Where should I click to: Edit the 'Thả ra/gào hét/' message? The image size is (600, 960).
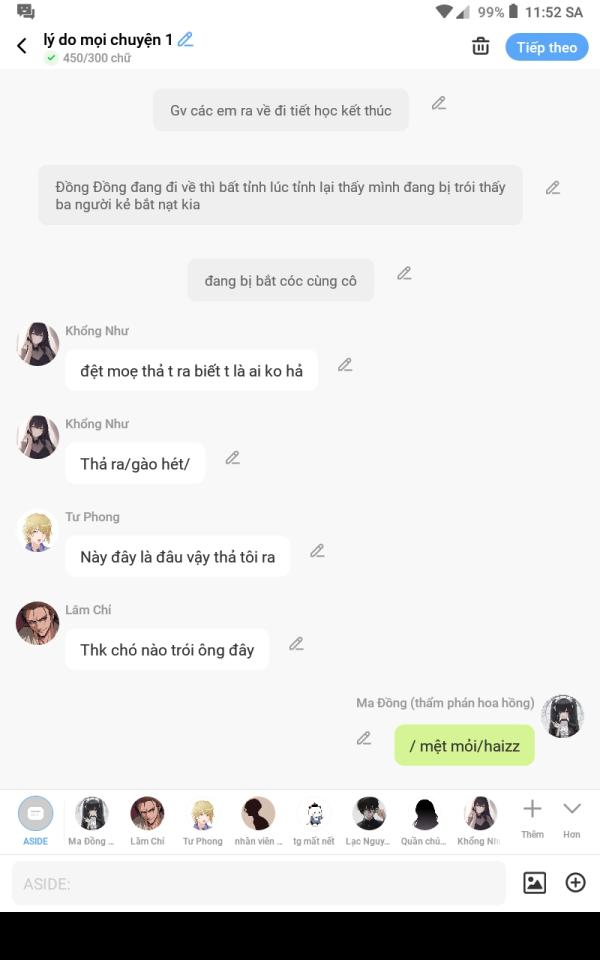233,458
